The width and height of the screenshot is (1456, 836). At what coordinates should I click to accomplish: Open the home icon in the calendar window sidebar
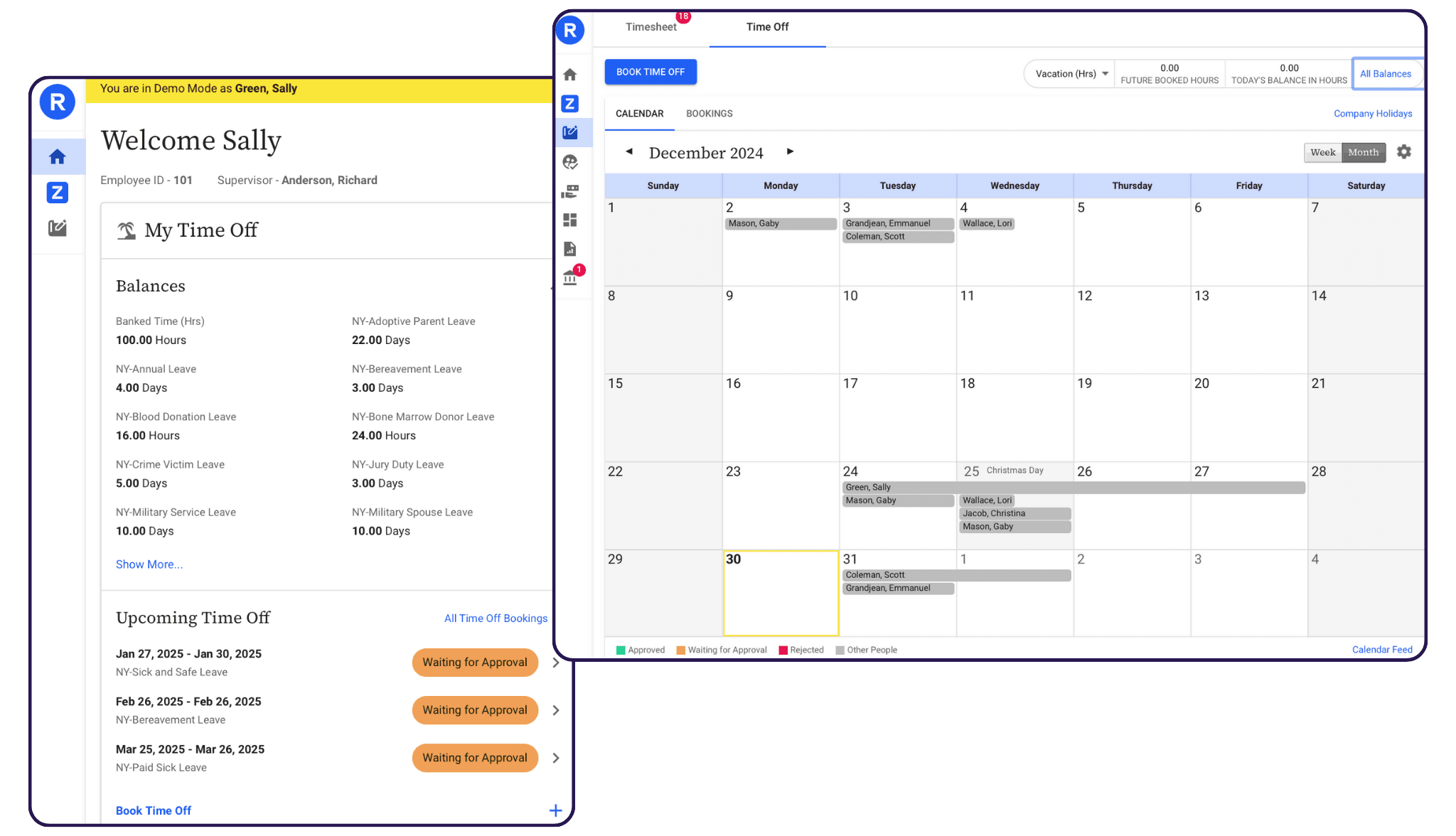570,75
